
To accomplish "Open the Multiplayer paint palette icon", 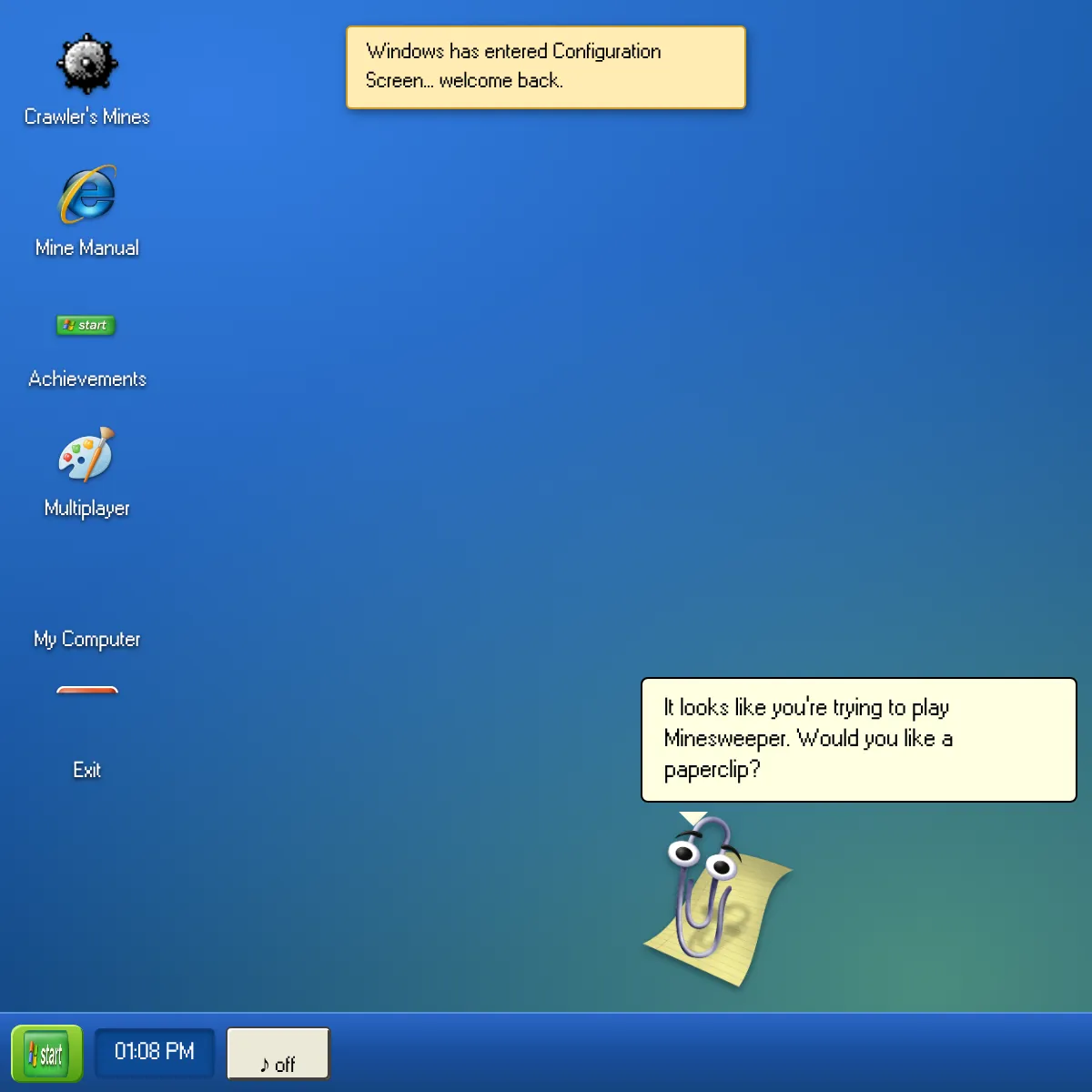I will click(x=87, y=455).
